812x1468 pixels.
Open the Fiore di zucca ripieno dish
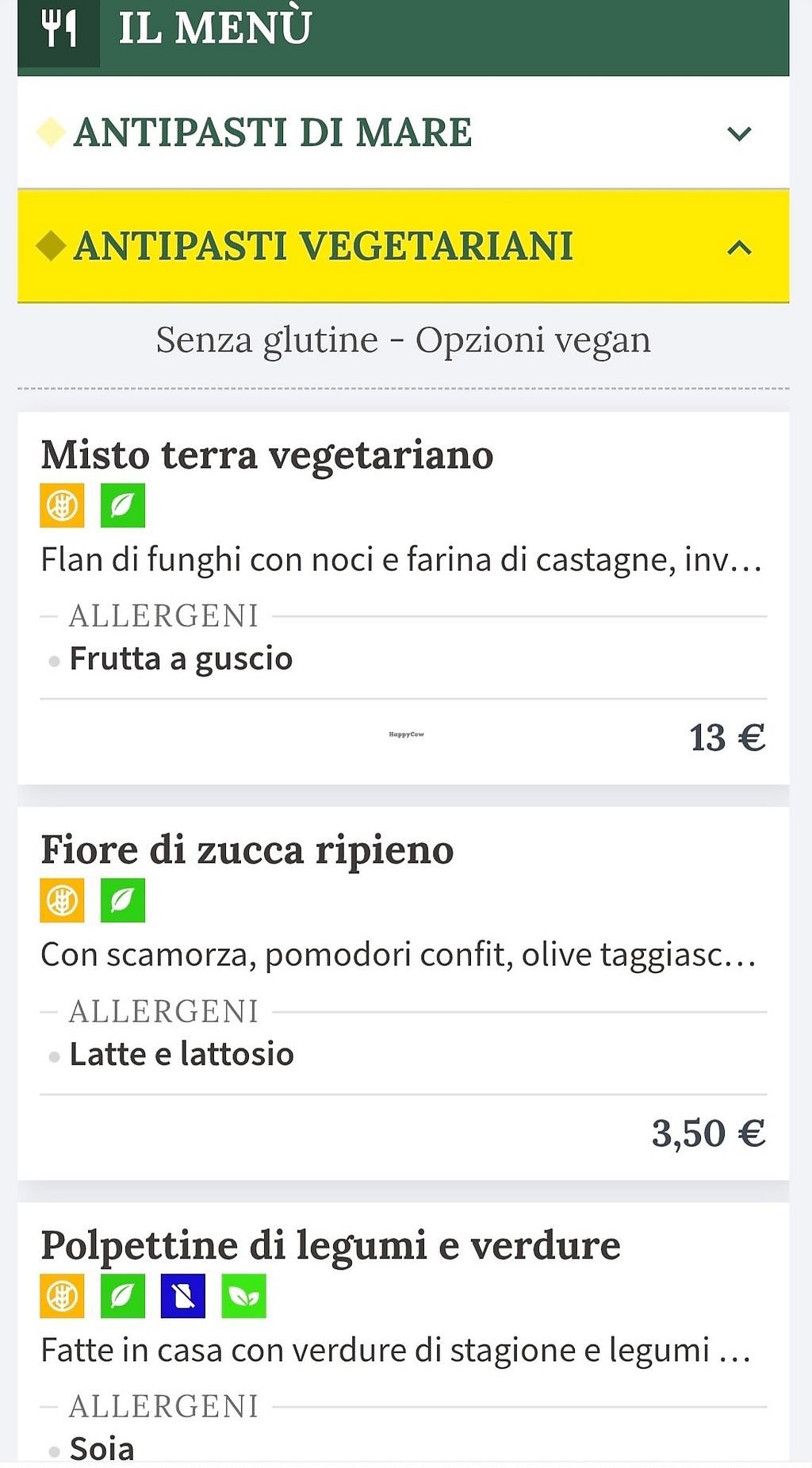pyautogui.click(x=247, y=850)
